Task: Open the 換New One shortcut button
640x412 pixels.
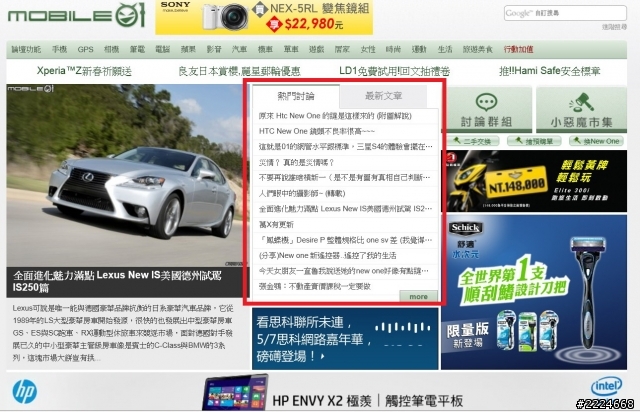Action: (597, 141)
